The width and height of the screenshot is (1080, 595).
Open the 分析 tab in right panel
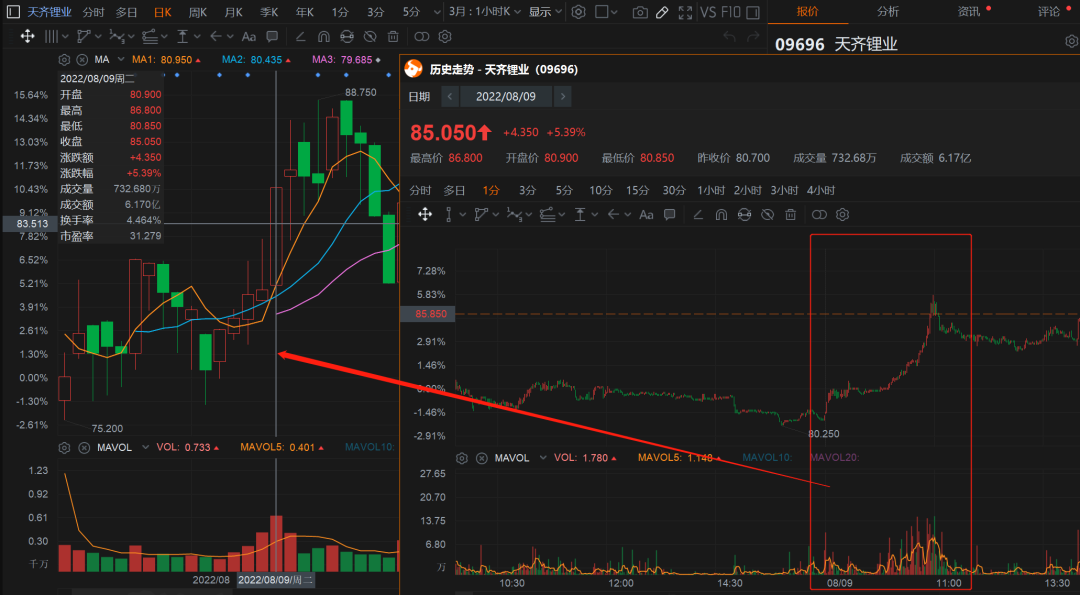[888, 11]
